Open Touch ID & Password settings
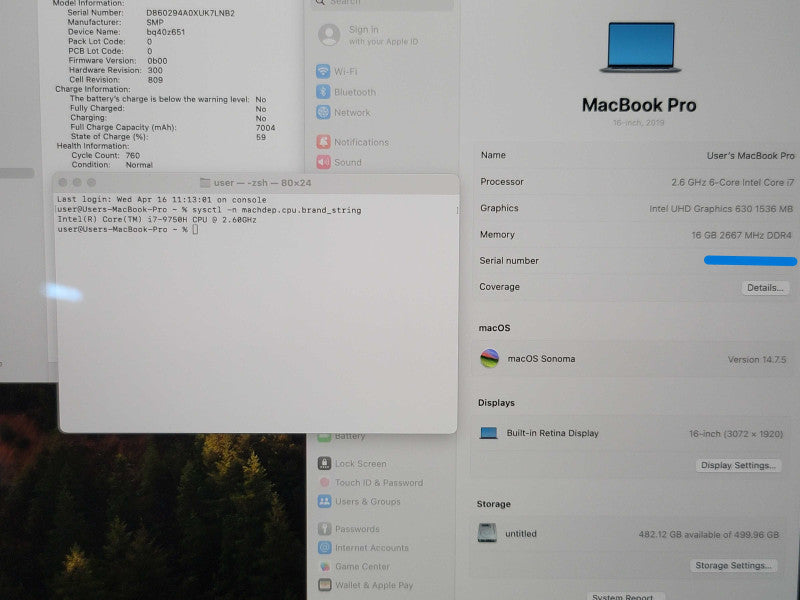This screenshot has width=800, height=600. [x=370, y=483]
